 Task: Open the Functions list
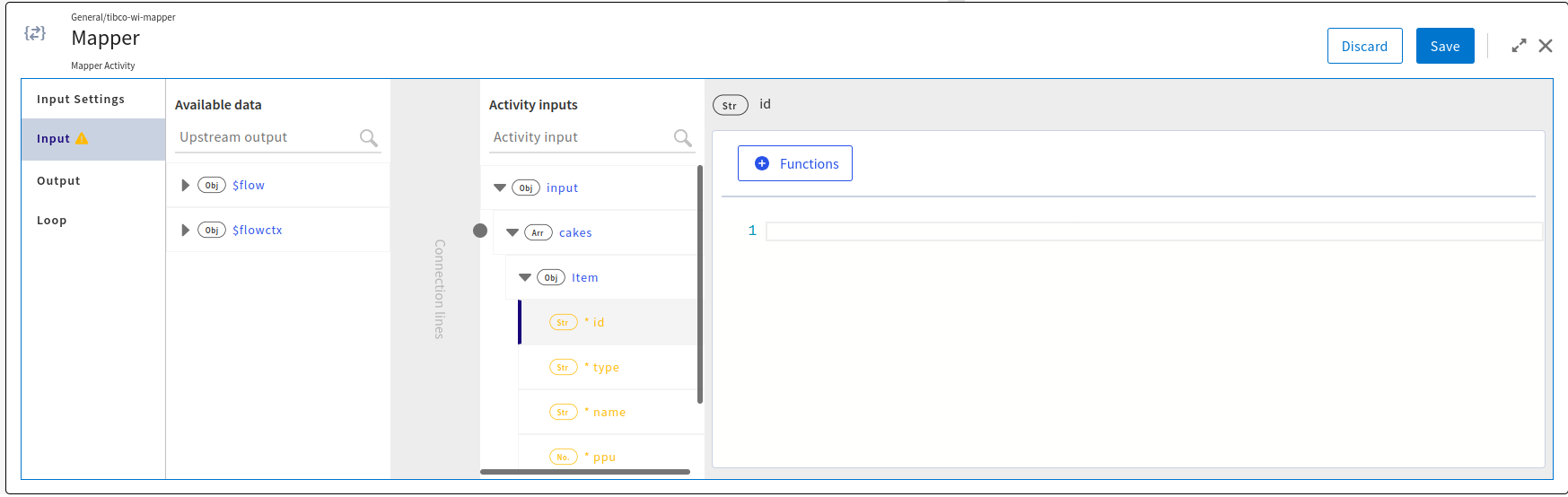795,163
